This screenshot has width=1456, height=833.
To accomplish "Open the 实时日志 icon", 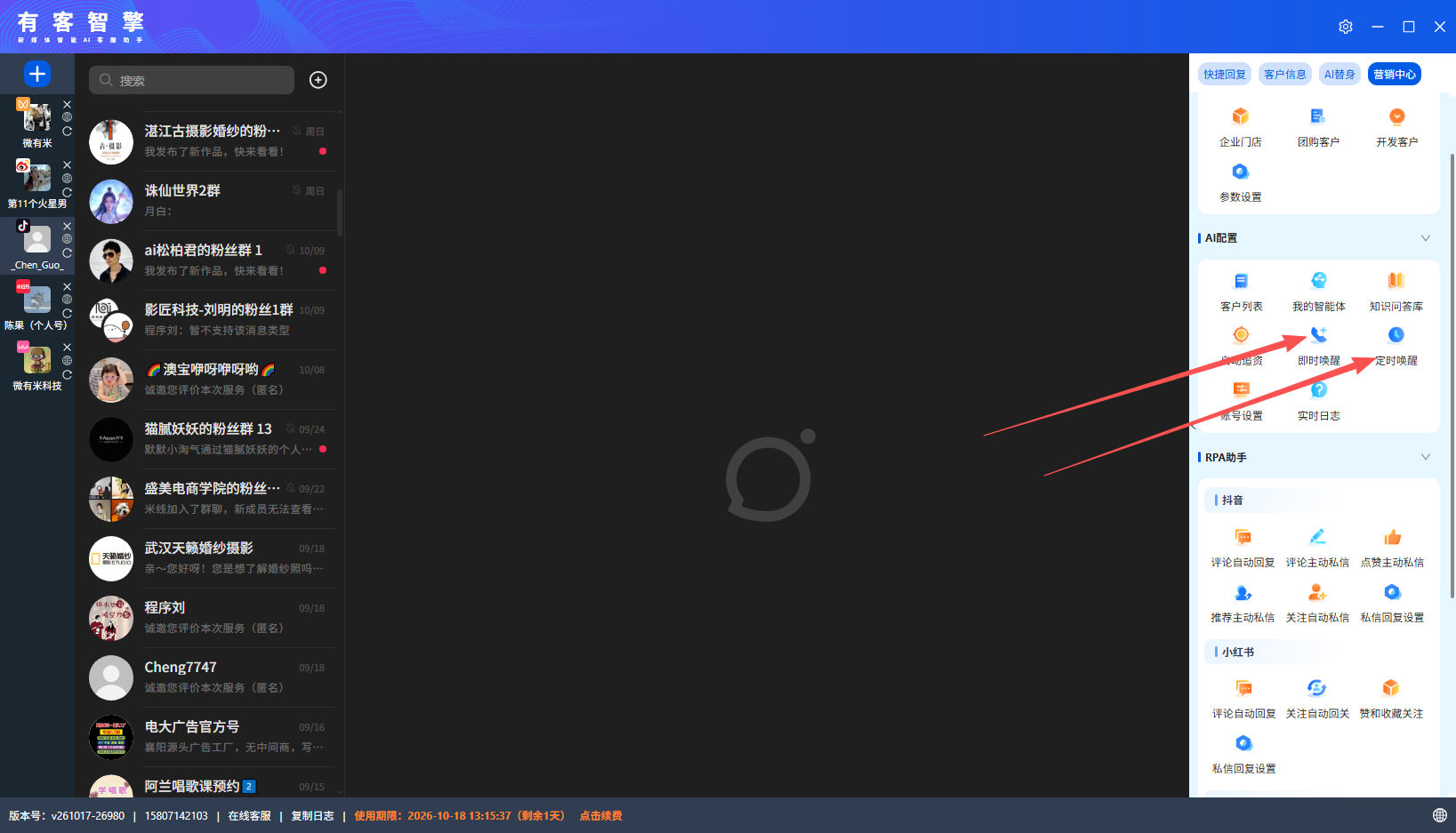I will 1318,391.
